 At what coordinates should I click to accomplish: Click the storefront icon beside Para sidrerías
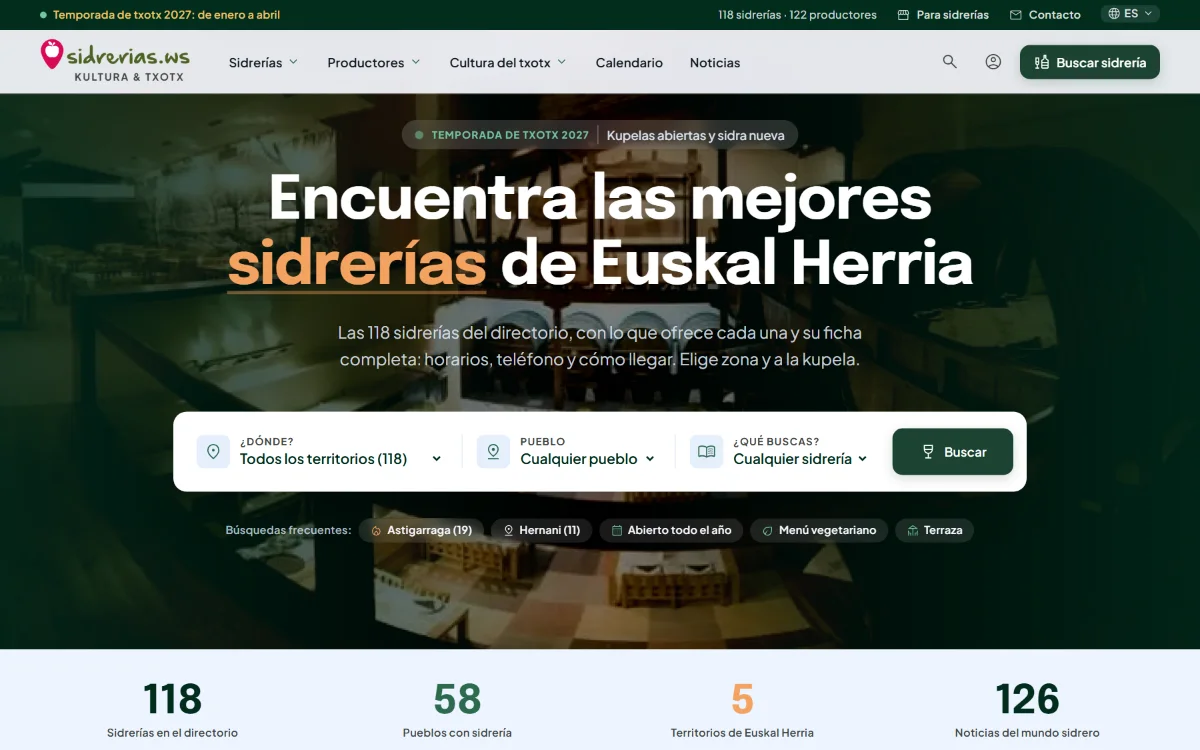pyautogui.click(x=904, y=15)
